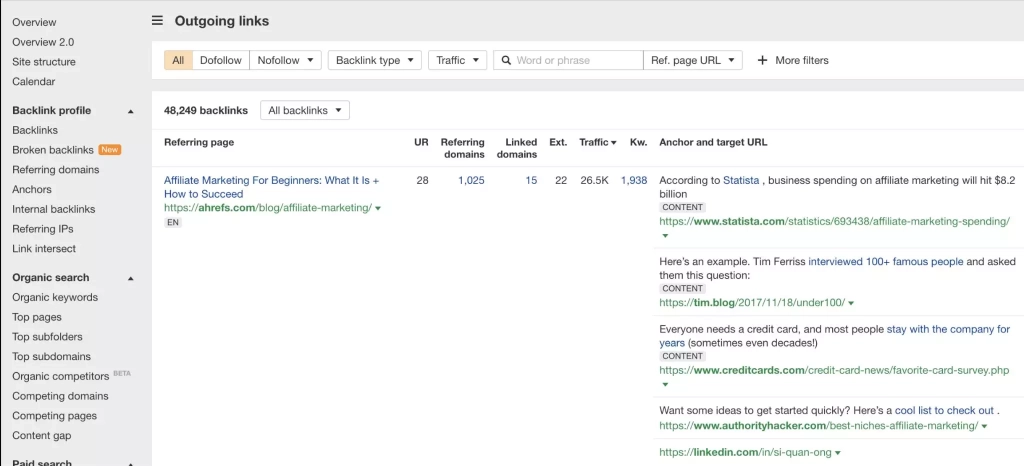Open the statista.com affiliate-marketing-spending URL

coord(835,222)
